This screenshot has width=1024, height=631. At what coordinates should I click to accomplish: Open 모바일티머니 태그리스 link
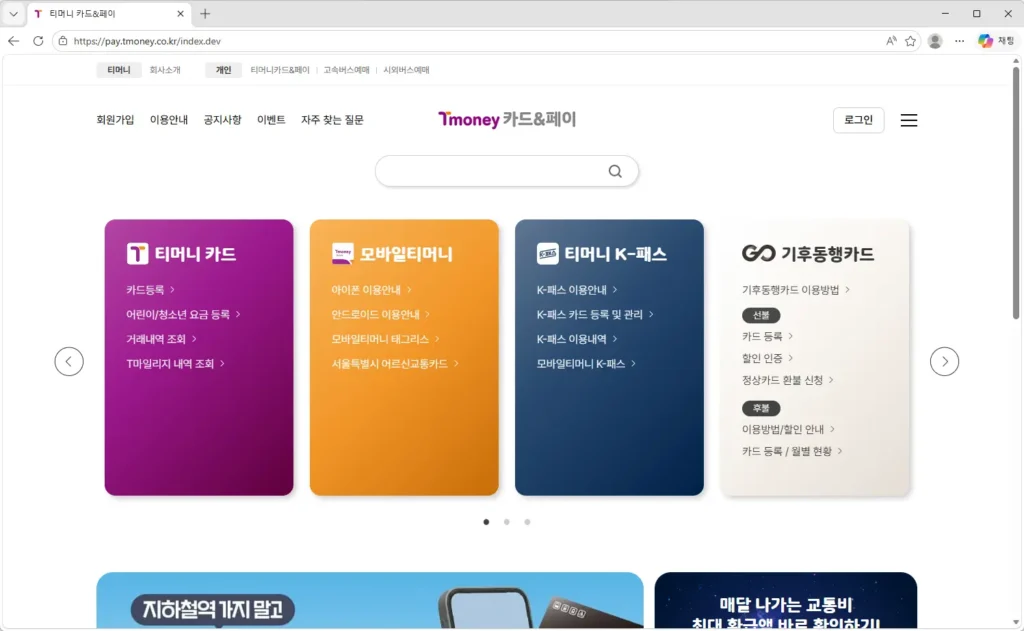(x=385, y=339)
